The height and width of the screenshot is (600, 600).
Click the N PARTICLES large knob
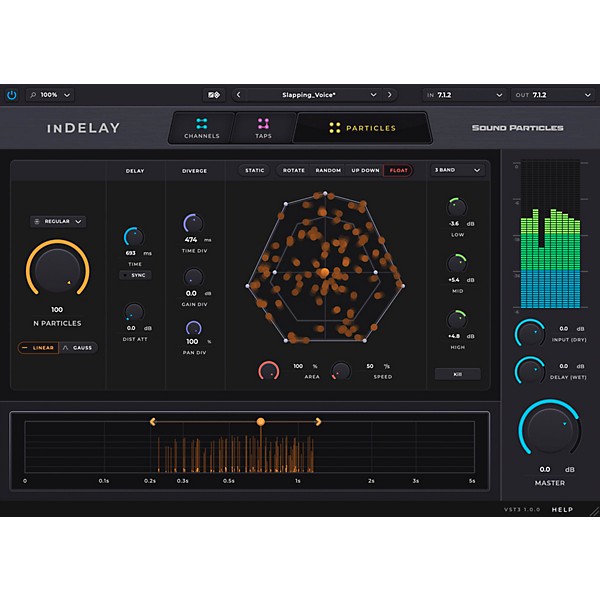tap(57, 271)
